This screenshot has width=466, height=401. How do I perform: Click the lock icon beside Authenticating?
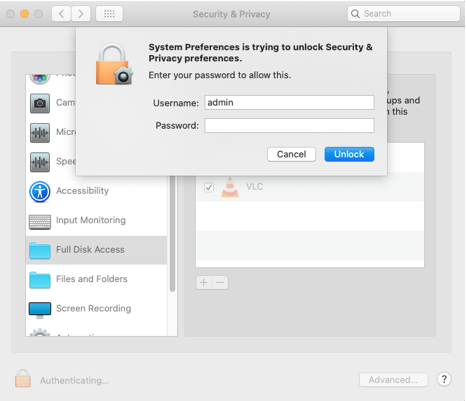tap(23, 378)
